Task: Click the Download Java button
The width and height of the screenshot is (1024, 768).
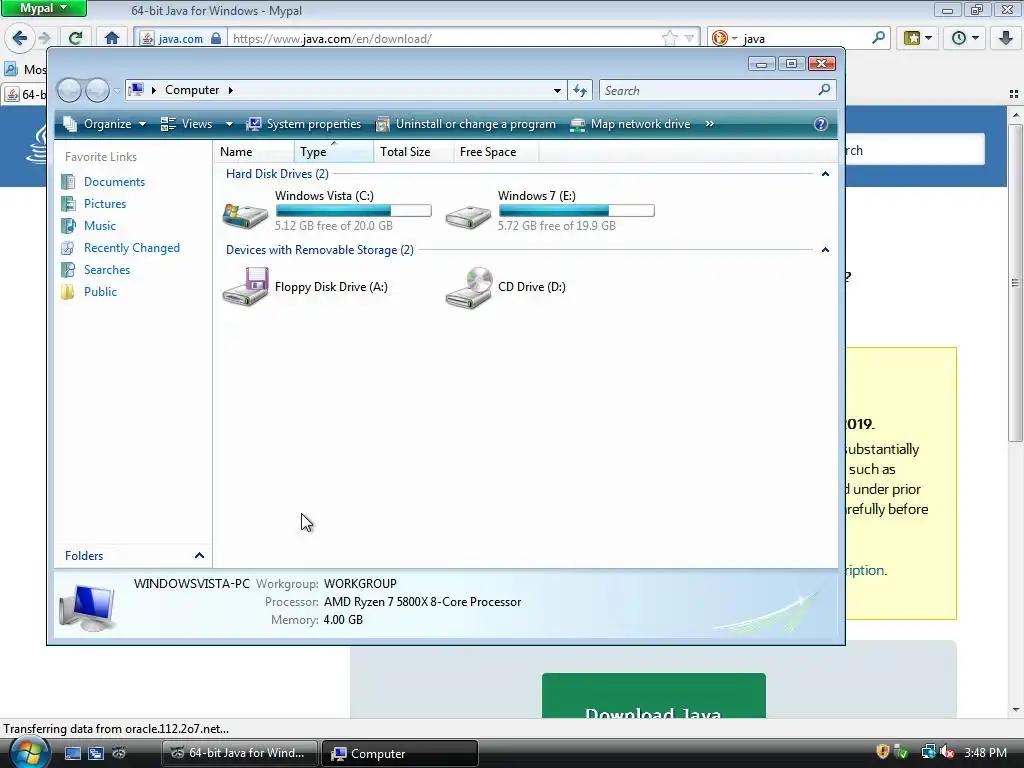Action: coord(654,696)
